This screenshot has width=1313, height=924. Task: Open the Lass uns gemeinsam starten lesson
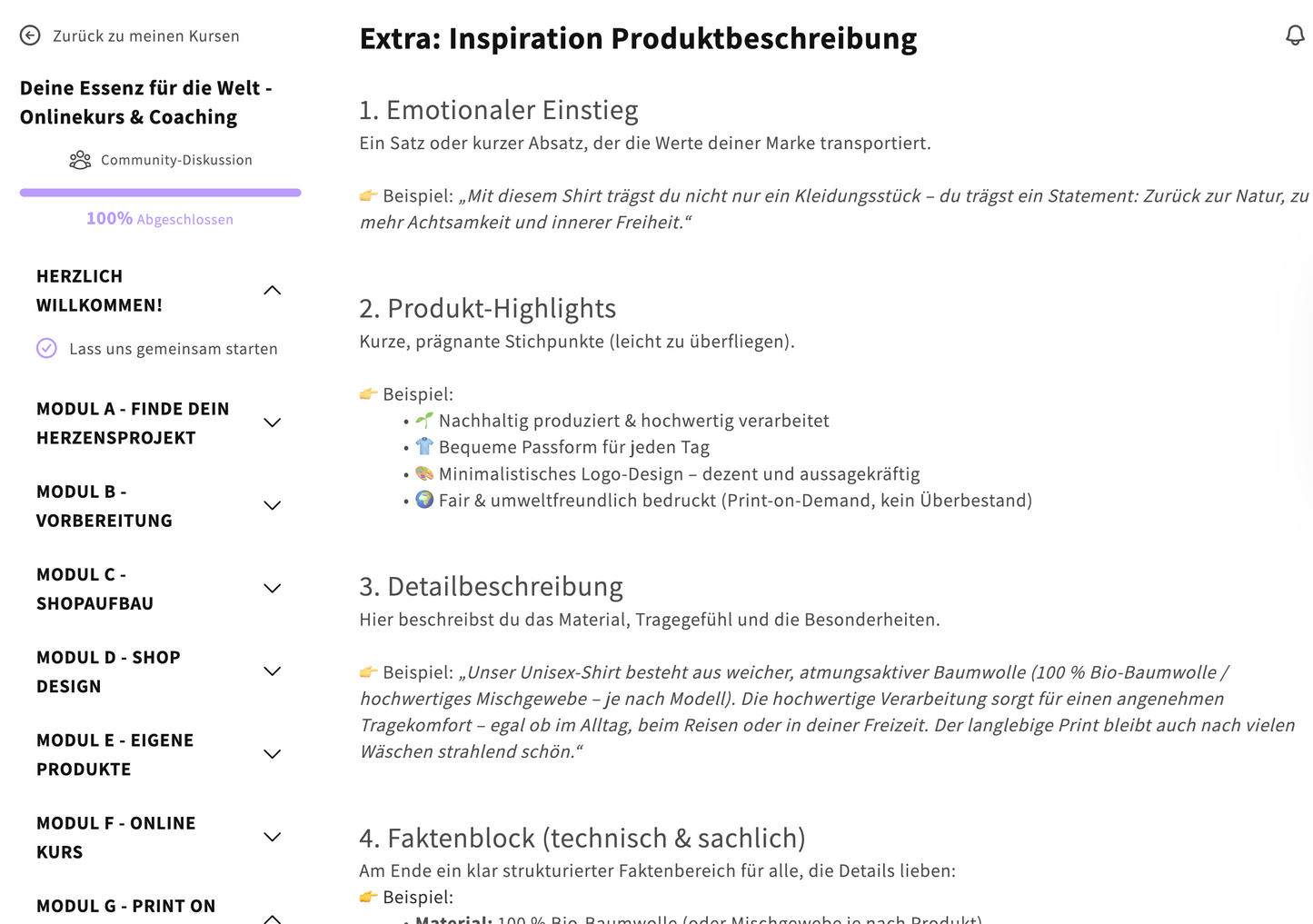pos(173,349)
